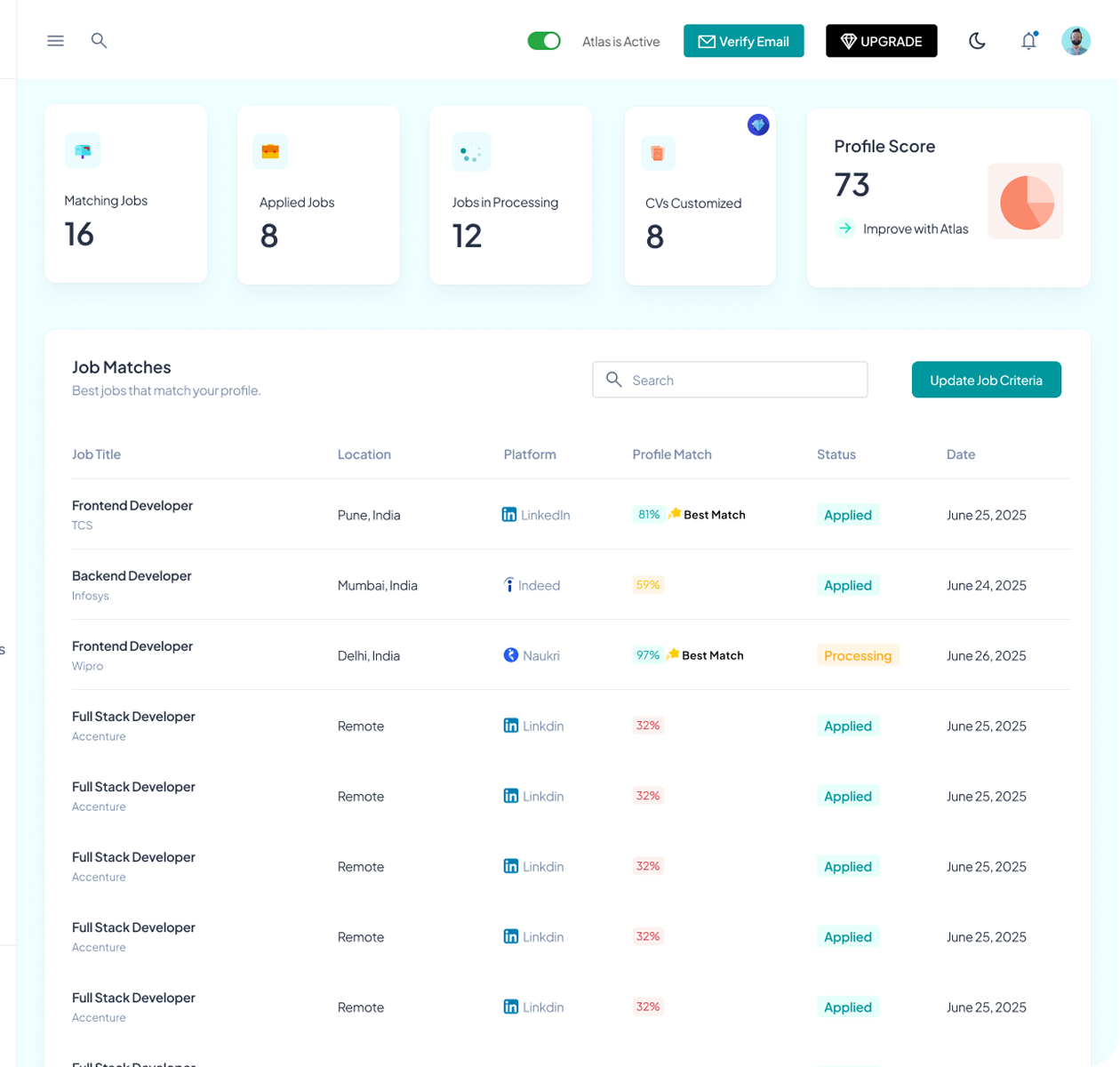Toggle the Atlas is Active switch
This screenshot has width=1120, height=1067.
point(544,41)
